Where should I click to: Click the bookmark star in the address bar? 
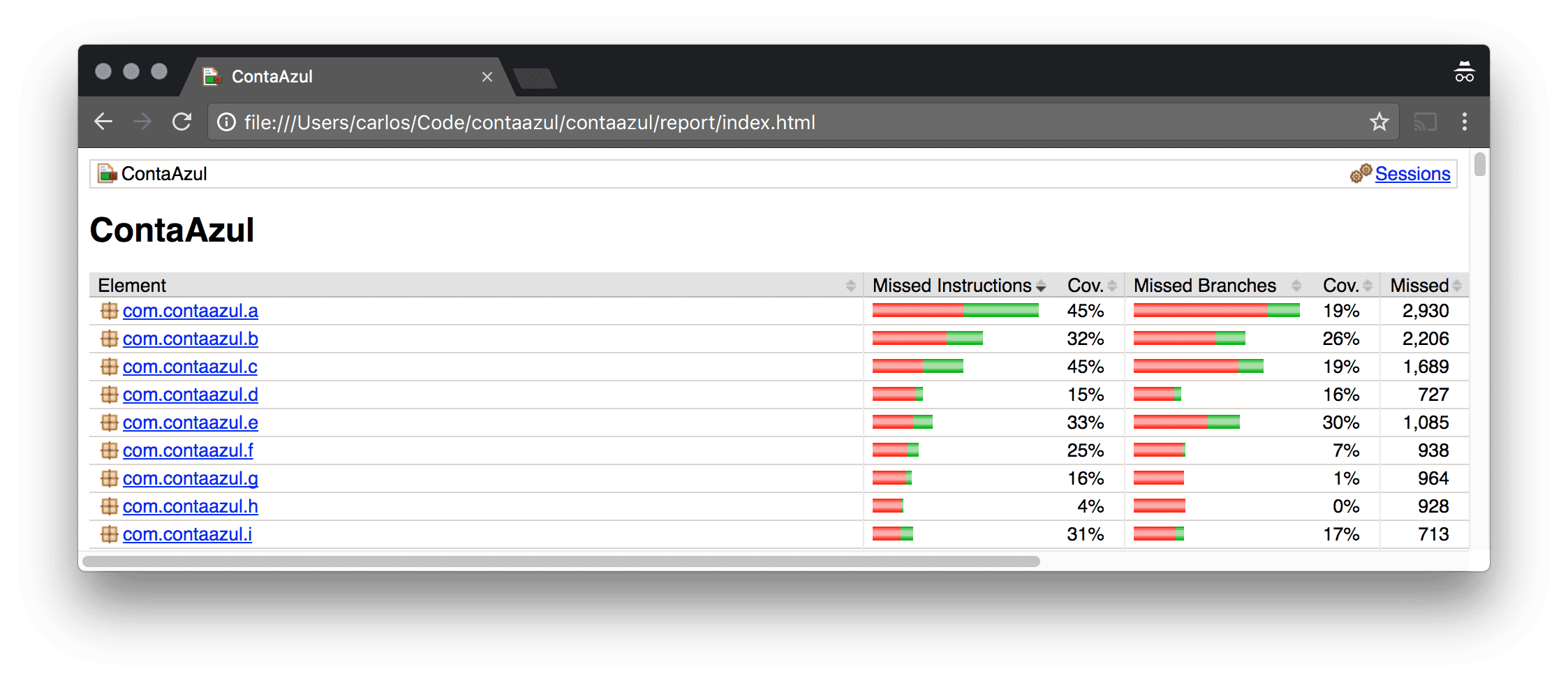click(1379, 122)
